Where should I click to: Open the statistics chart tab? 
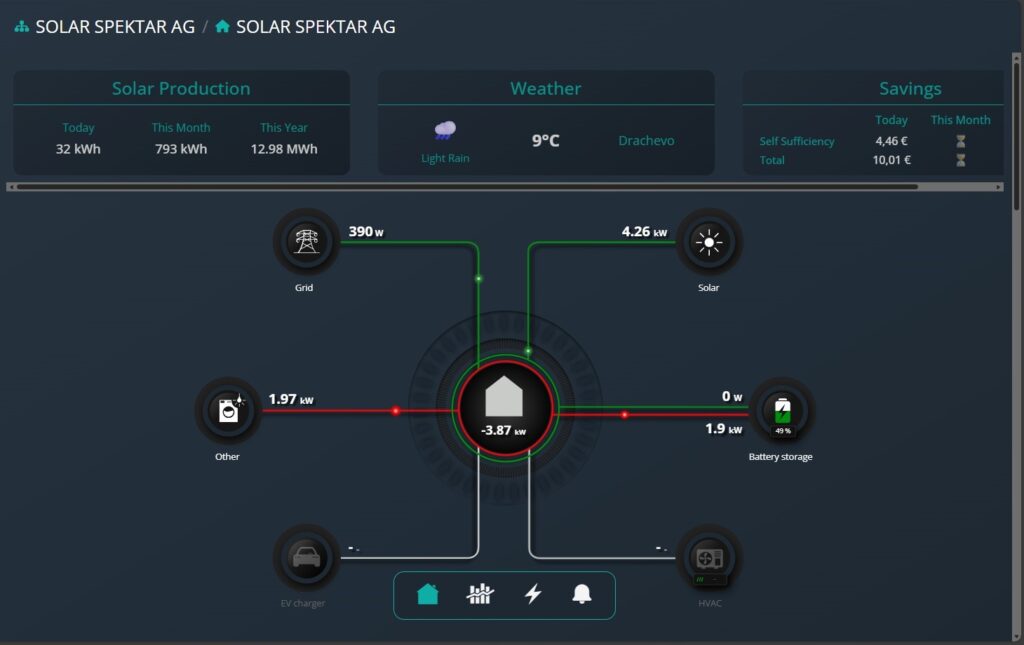[480, 594]
